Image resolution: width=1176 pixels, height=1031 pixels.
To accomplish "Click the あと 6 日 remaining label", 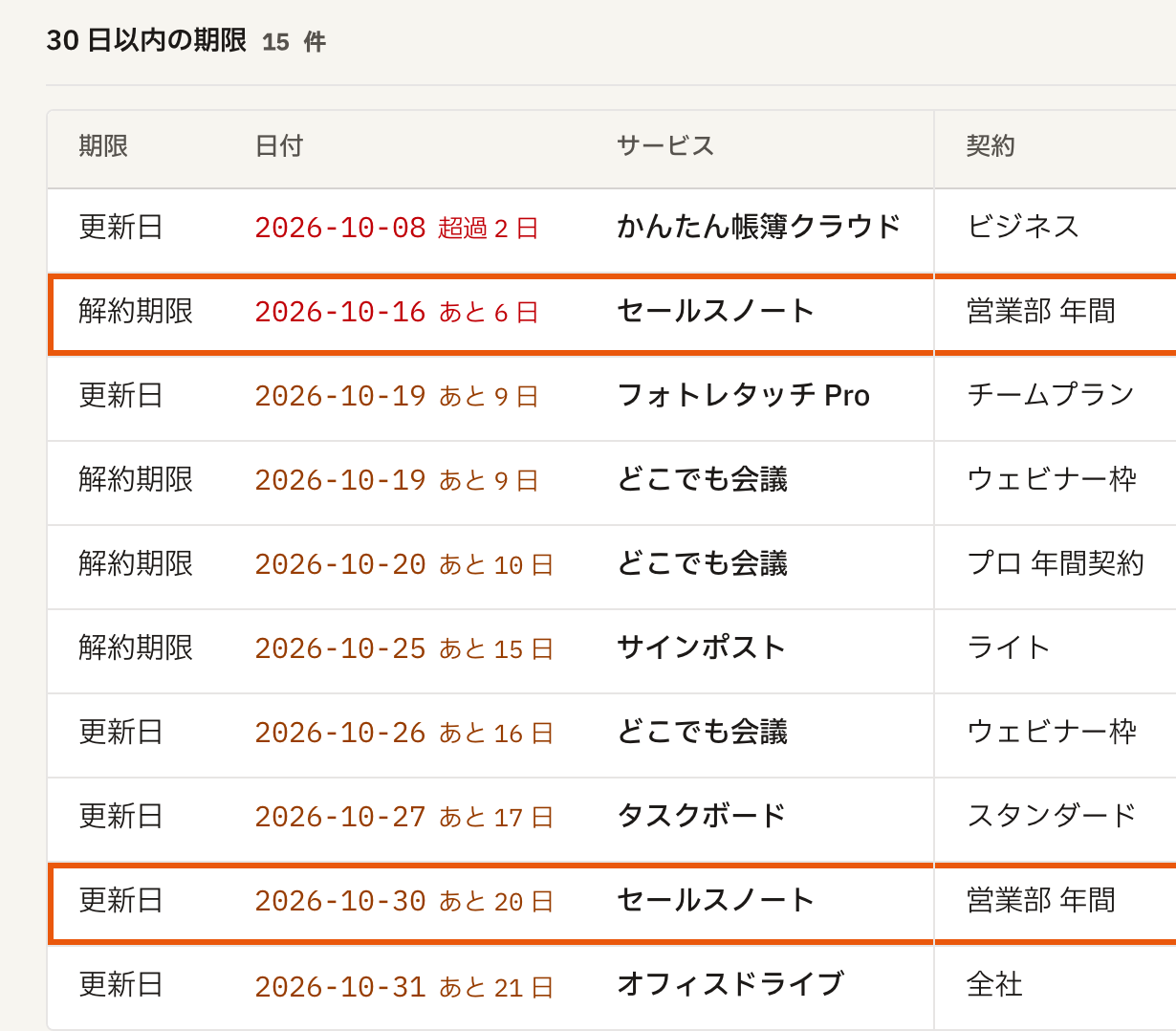I will 489,312.
